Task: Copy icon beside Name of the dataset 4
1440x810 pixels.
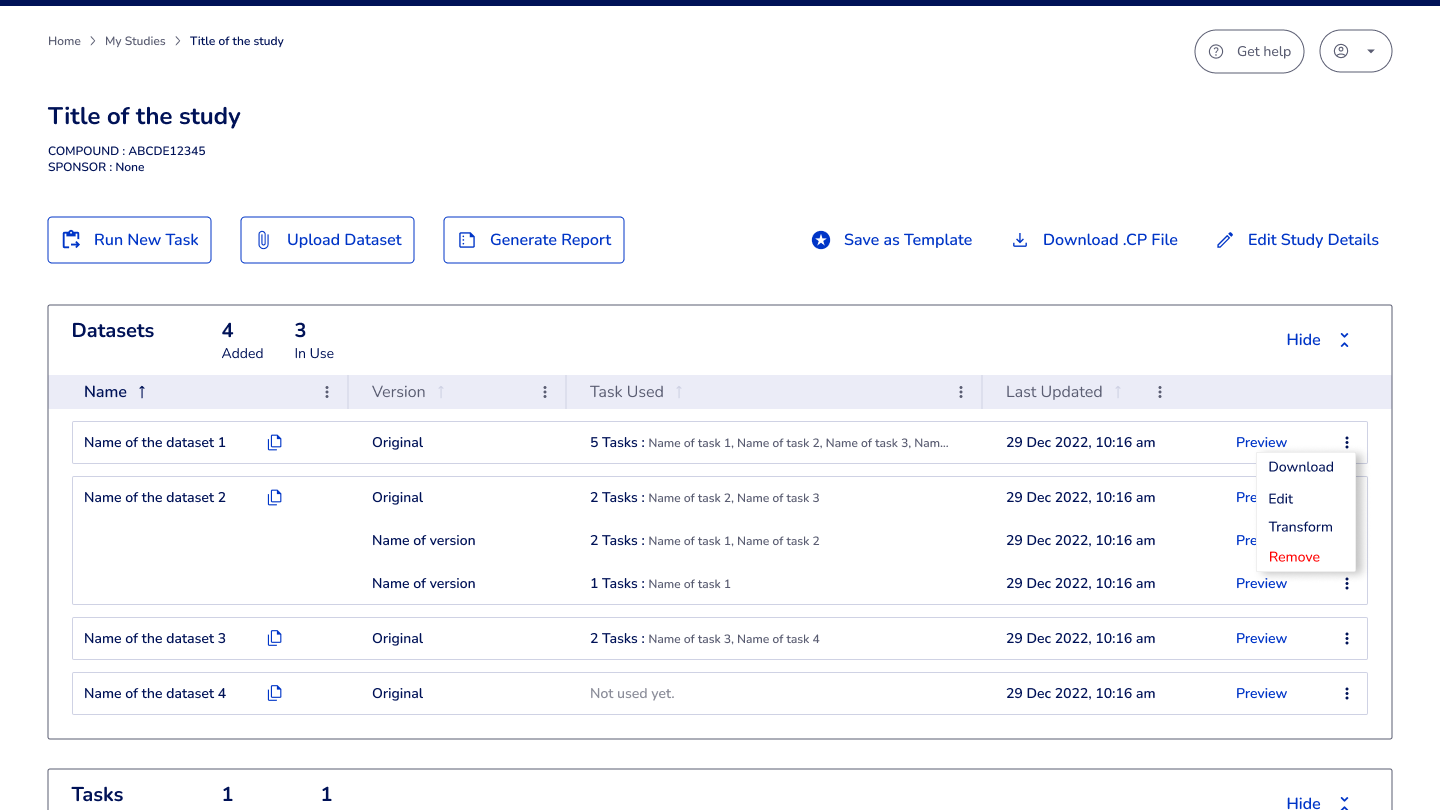Action: pyautogui.click(x=275, y=693)
